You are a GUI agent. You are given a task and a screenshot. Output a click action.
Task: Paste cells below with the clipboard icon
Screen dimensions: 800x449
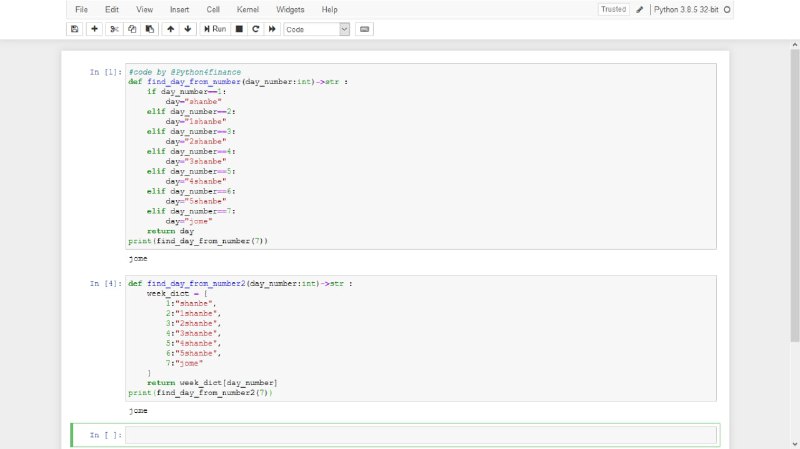pyautogui.click(x=149, y=29)
